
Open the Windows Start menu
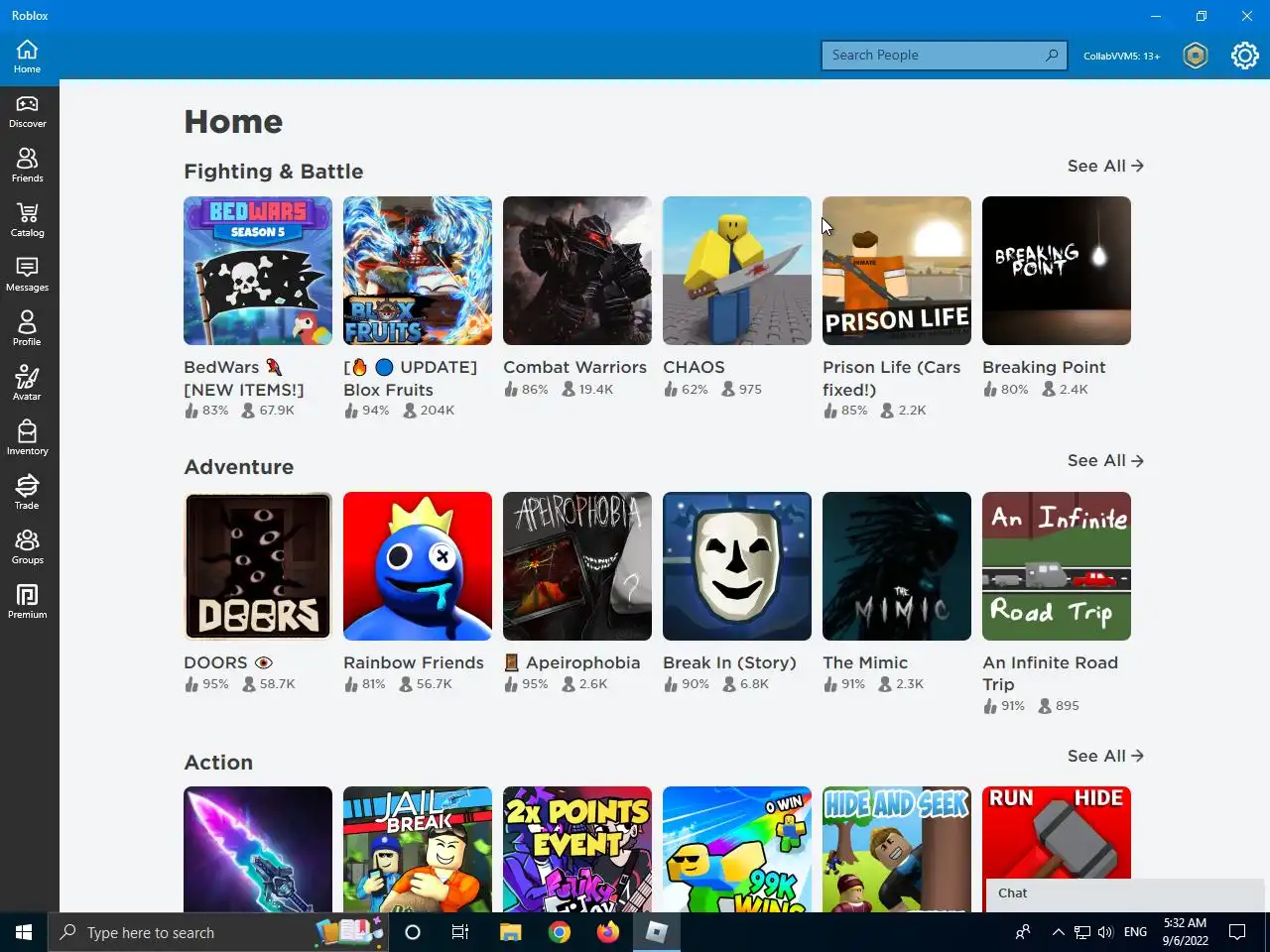[x=24, y=932]
